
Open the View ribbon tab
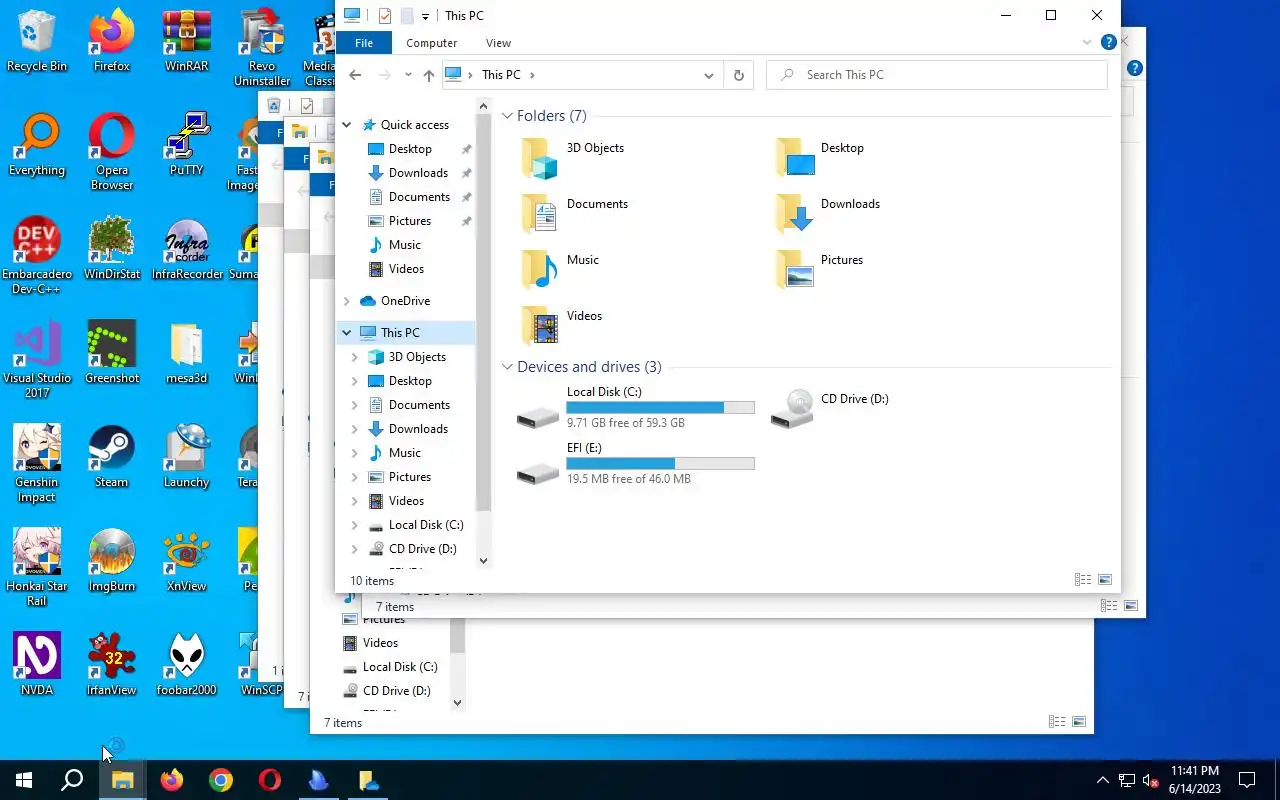tap(498, 43)
